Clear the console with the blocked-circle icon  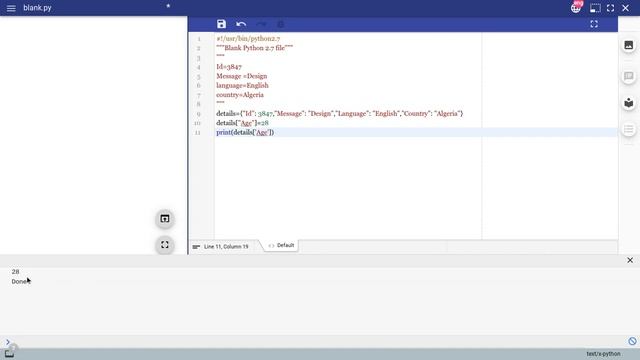click(632, 341)
